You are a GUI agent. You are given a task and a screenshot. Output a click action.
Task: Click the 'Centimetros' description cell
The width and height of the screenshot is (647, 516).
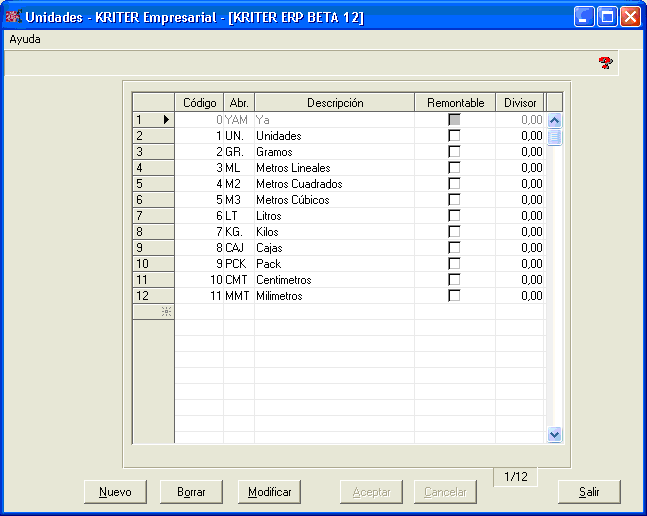click(334, 280)
